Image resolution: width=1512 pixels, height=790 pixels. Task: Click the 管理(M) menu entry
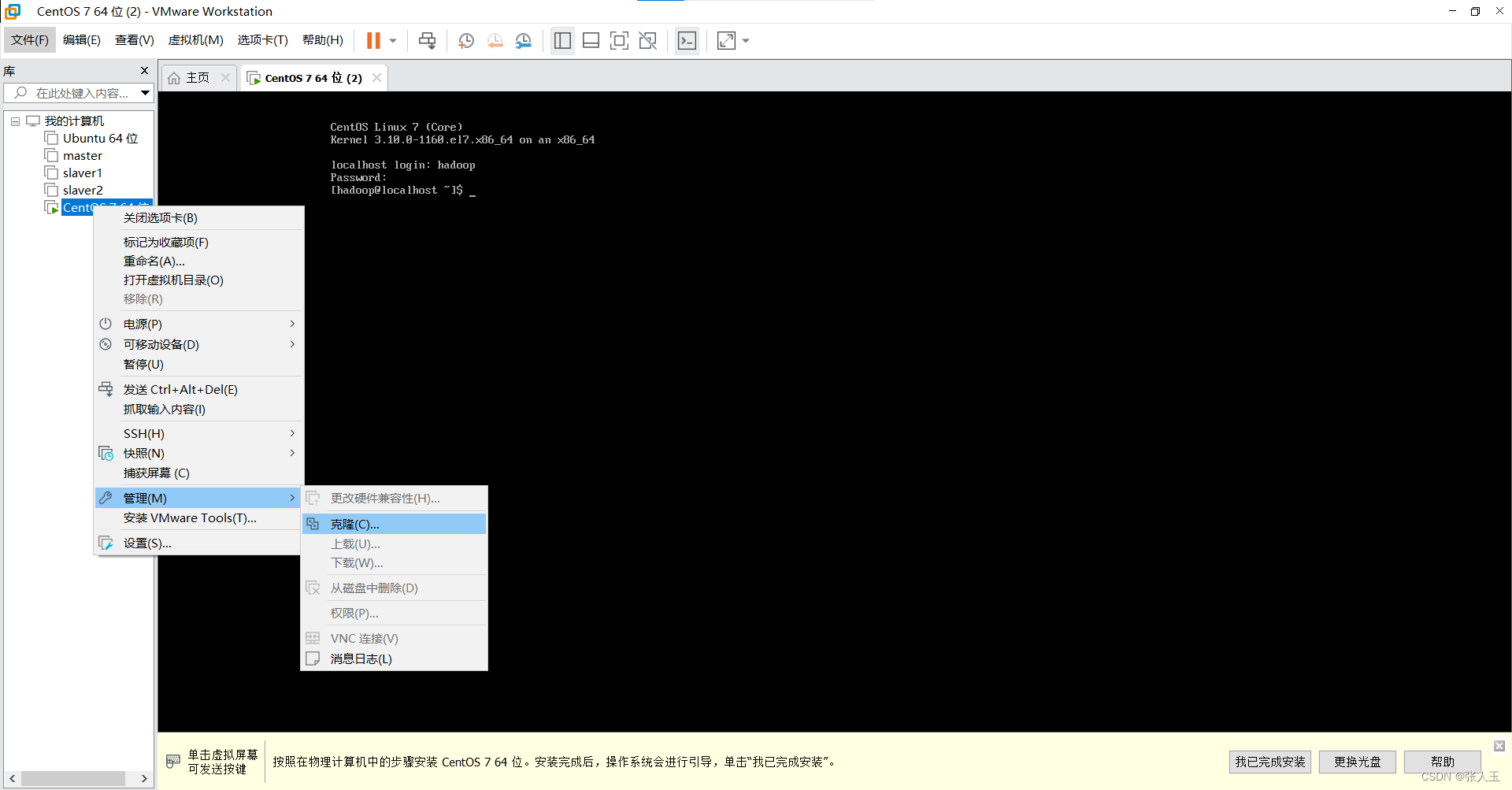(x=198, y=498)
